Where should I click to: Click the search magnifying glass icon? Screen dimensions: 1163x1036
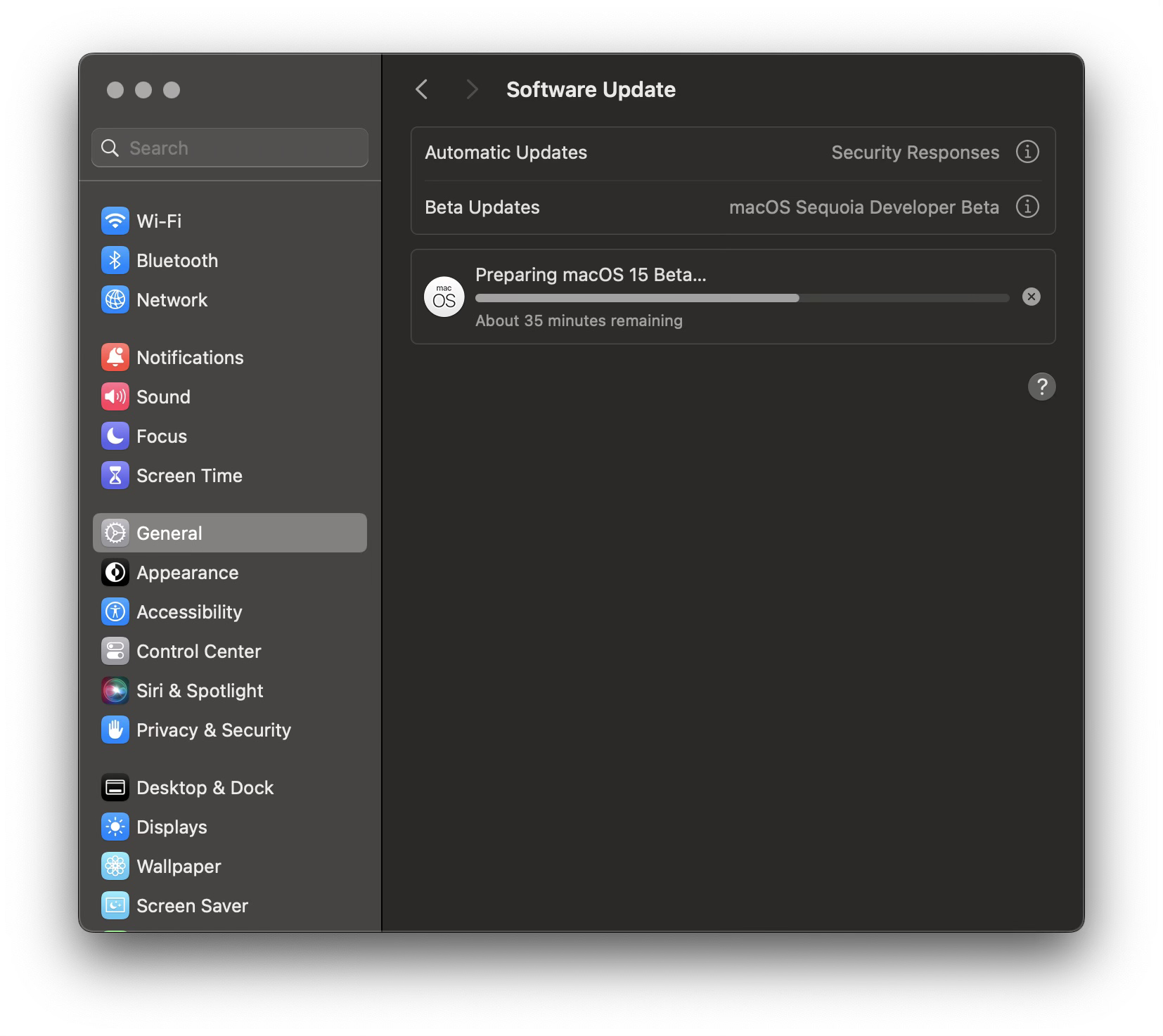pos(110,148)
